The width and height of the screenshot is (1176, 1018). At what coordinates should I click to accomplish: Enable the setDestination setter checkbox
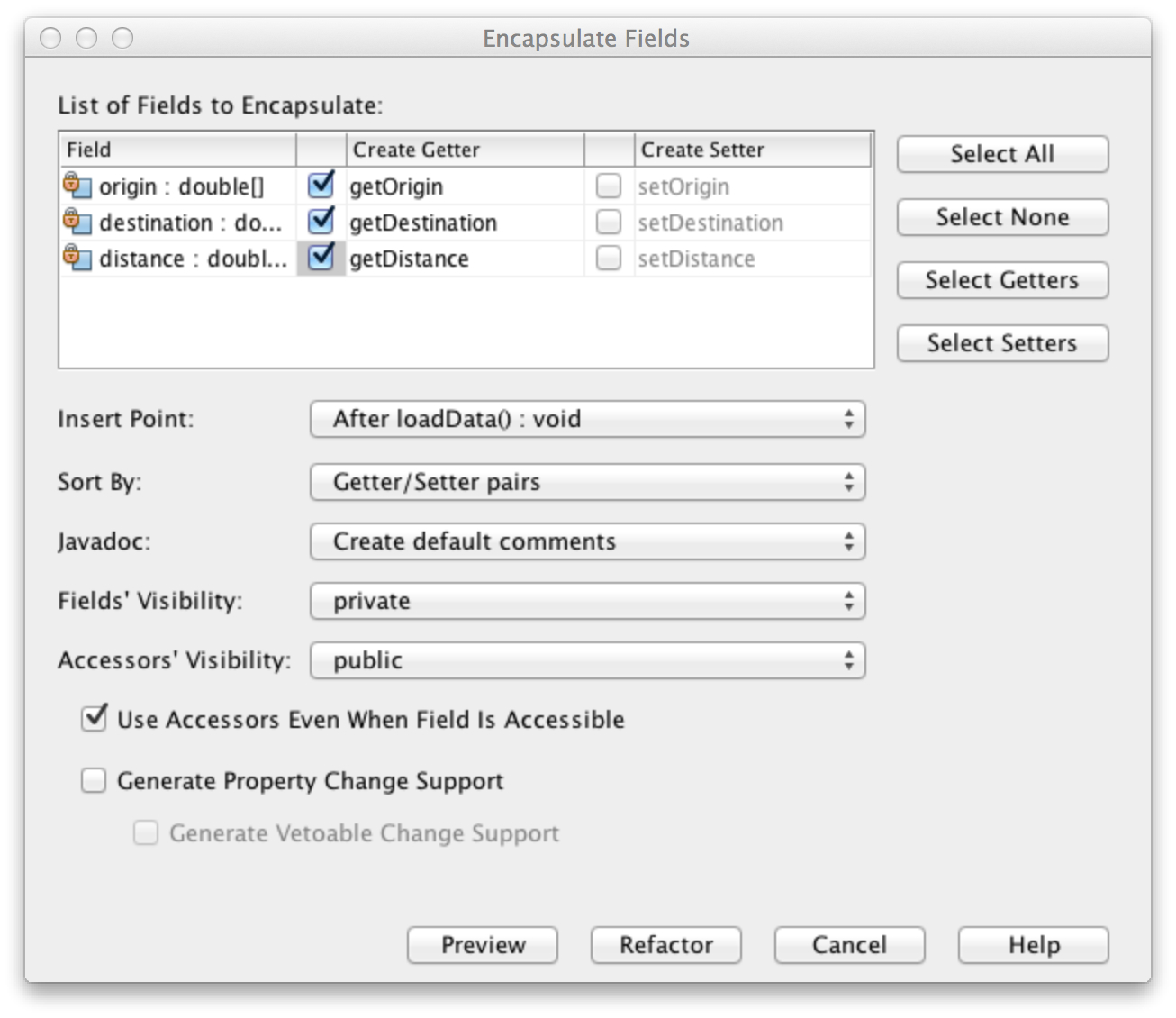609,223
